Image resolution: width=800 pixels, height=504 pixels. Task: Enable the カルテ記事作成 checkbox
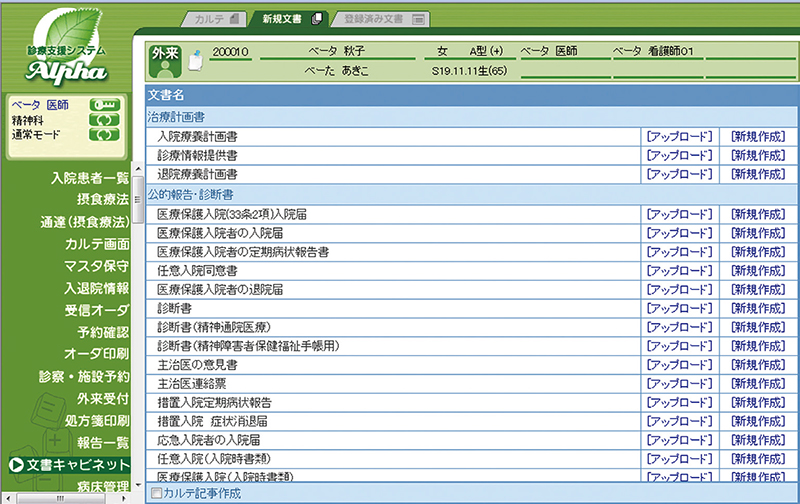155,493
